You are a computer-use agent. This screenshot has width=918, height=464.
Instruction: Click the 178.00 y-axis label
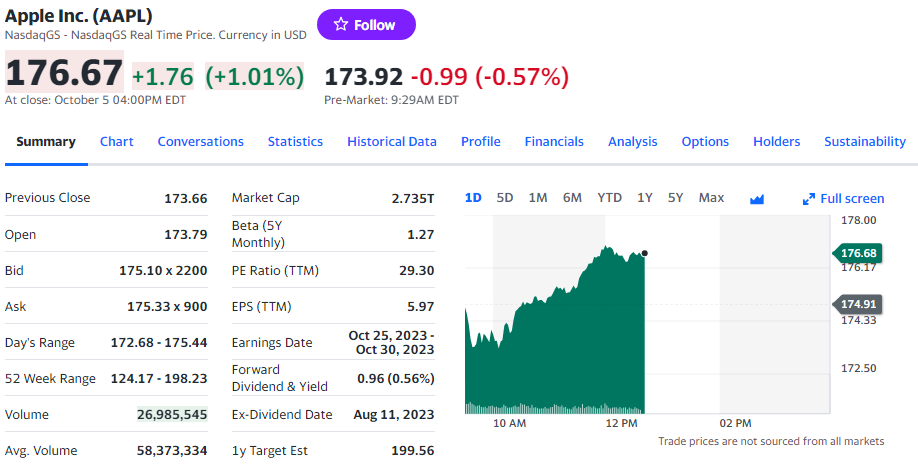(x=858, y=221)
